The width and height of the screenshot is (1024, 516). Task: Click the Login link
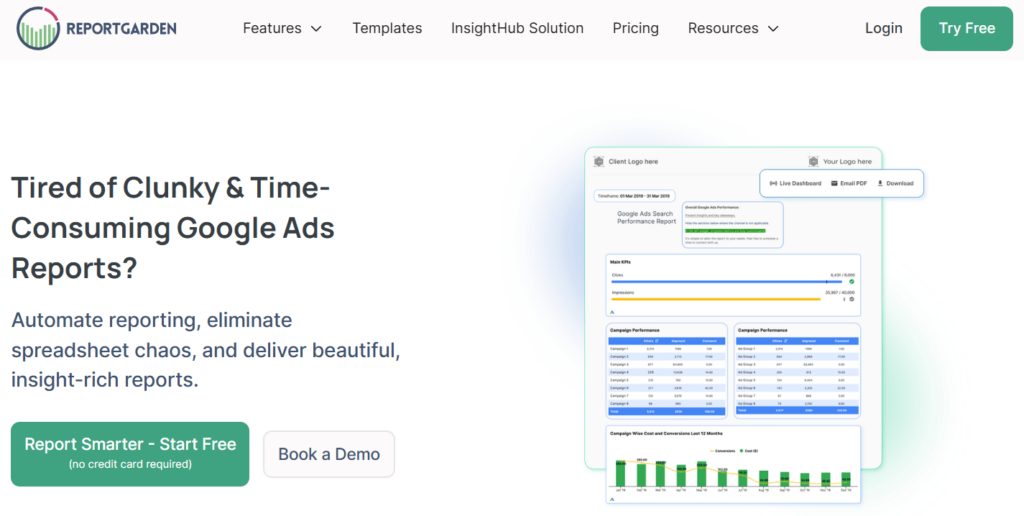tap(884, 28)
